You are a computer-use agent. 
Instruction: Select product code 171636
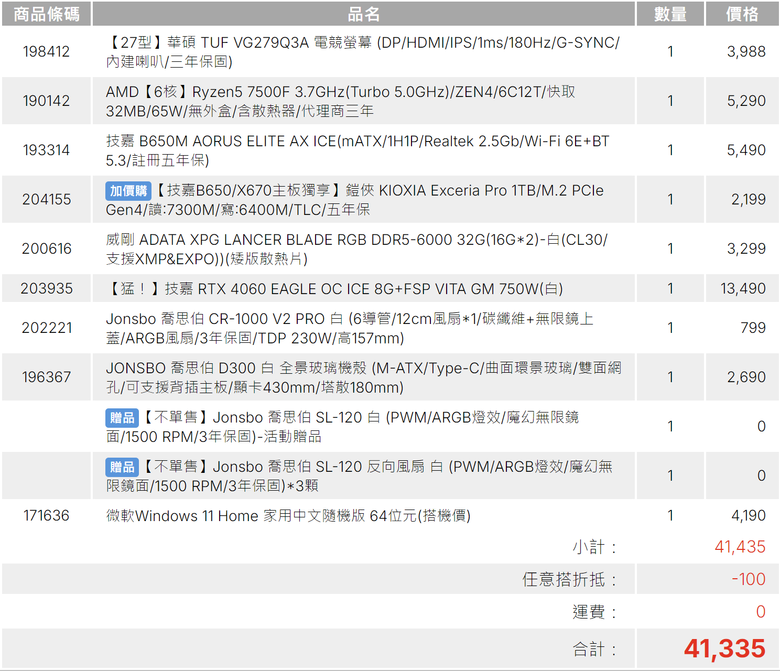point(46,515)
